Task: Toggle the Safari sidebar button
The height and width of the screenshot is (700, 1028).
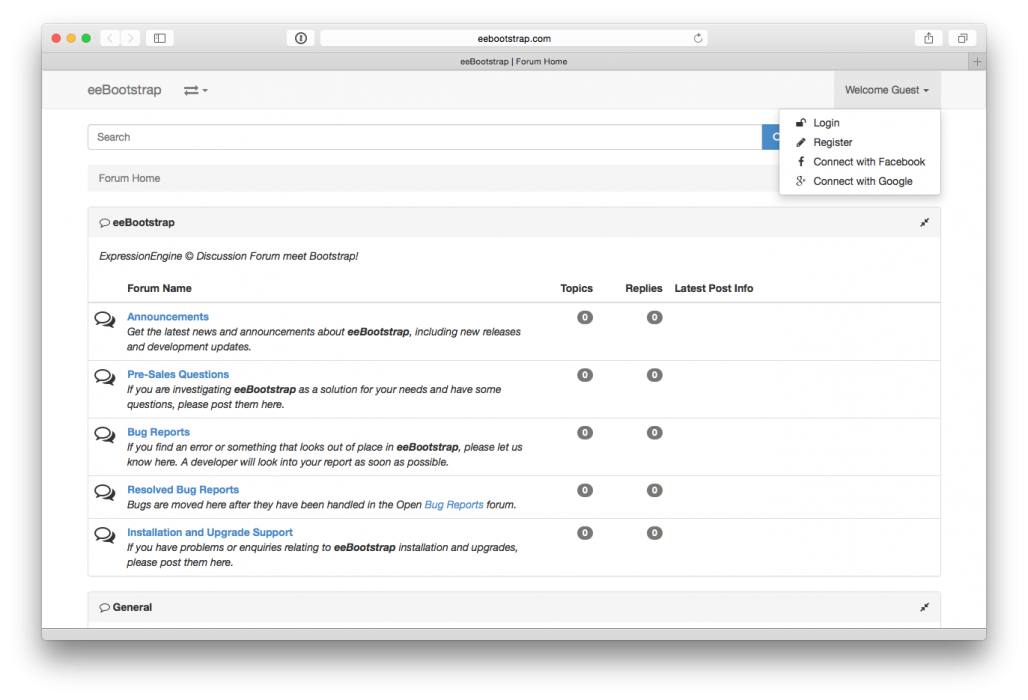Action: click(x=159, y=38)
